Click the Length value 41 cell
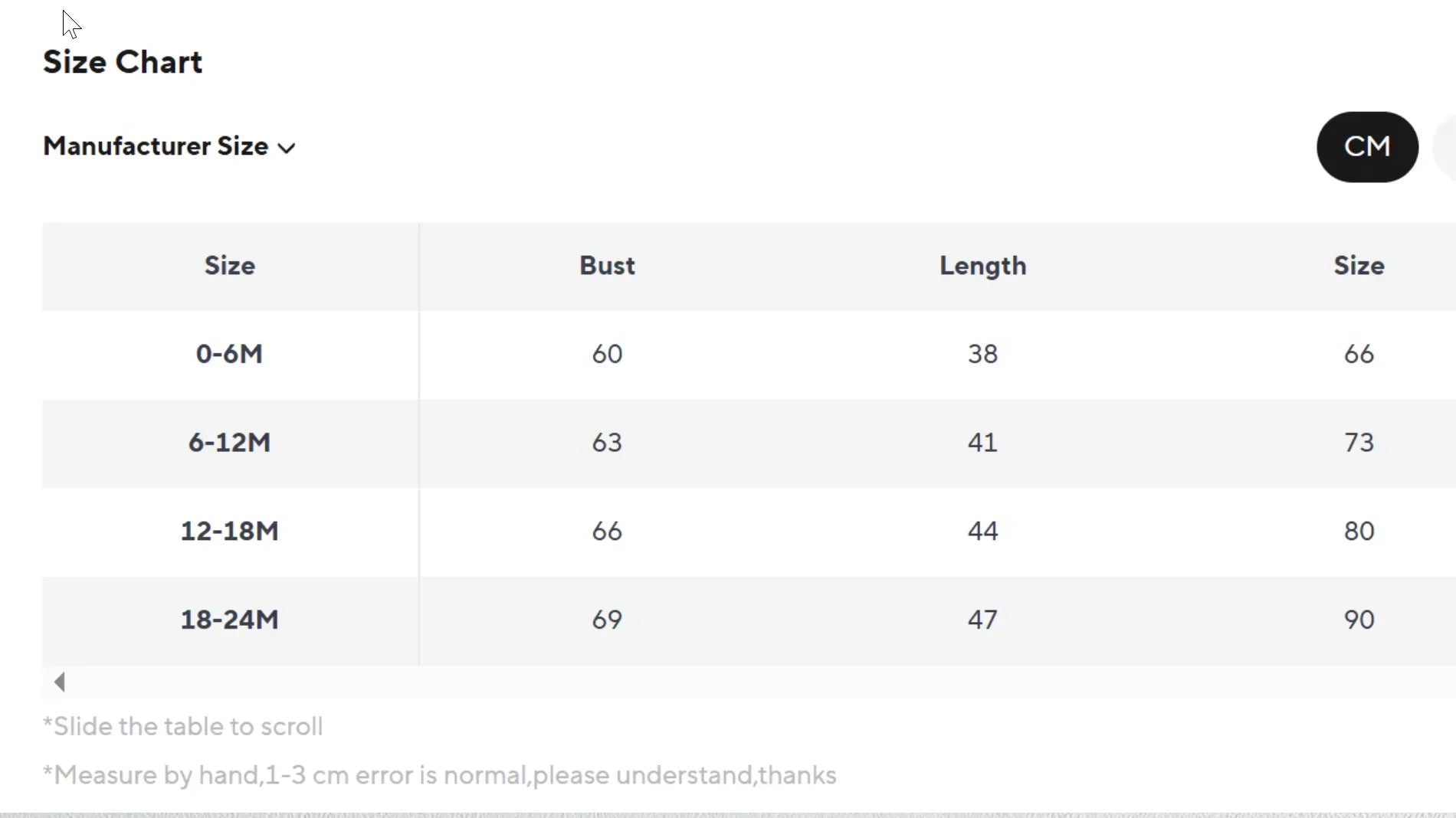Screen dimensions: 1456x818 (x=983, y=443)
